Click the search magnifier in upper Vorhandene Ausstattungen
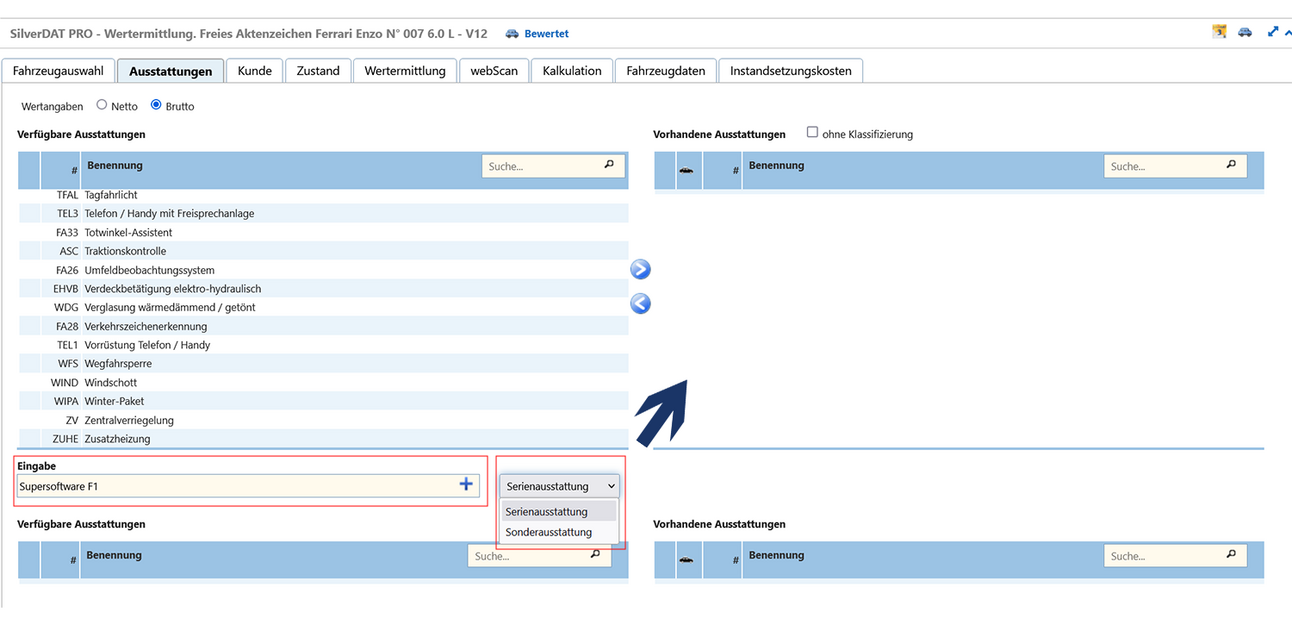Viewport: 1292px width, 625px height. [x=1231, y=165]
